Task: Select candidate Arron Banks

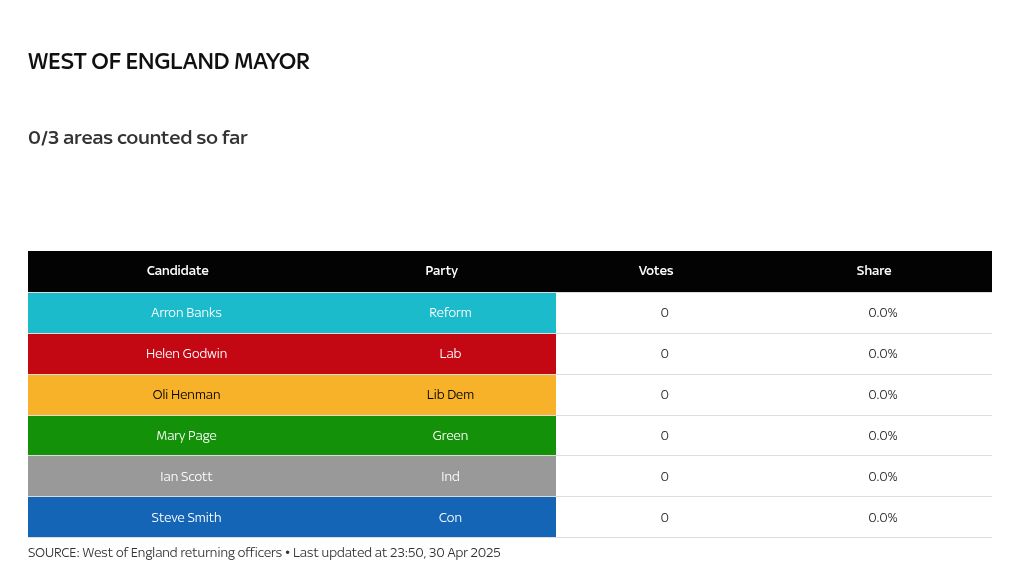Action: coord(186,313)
